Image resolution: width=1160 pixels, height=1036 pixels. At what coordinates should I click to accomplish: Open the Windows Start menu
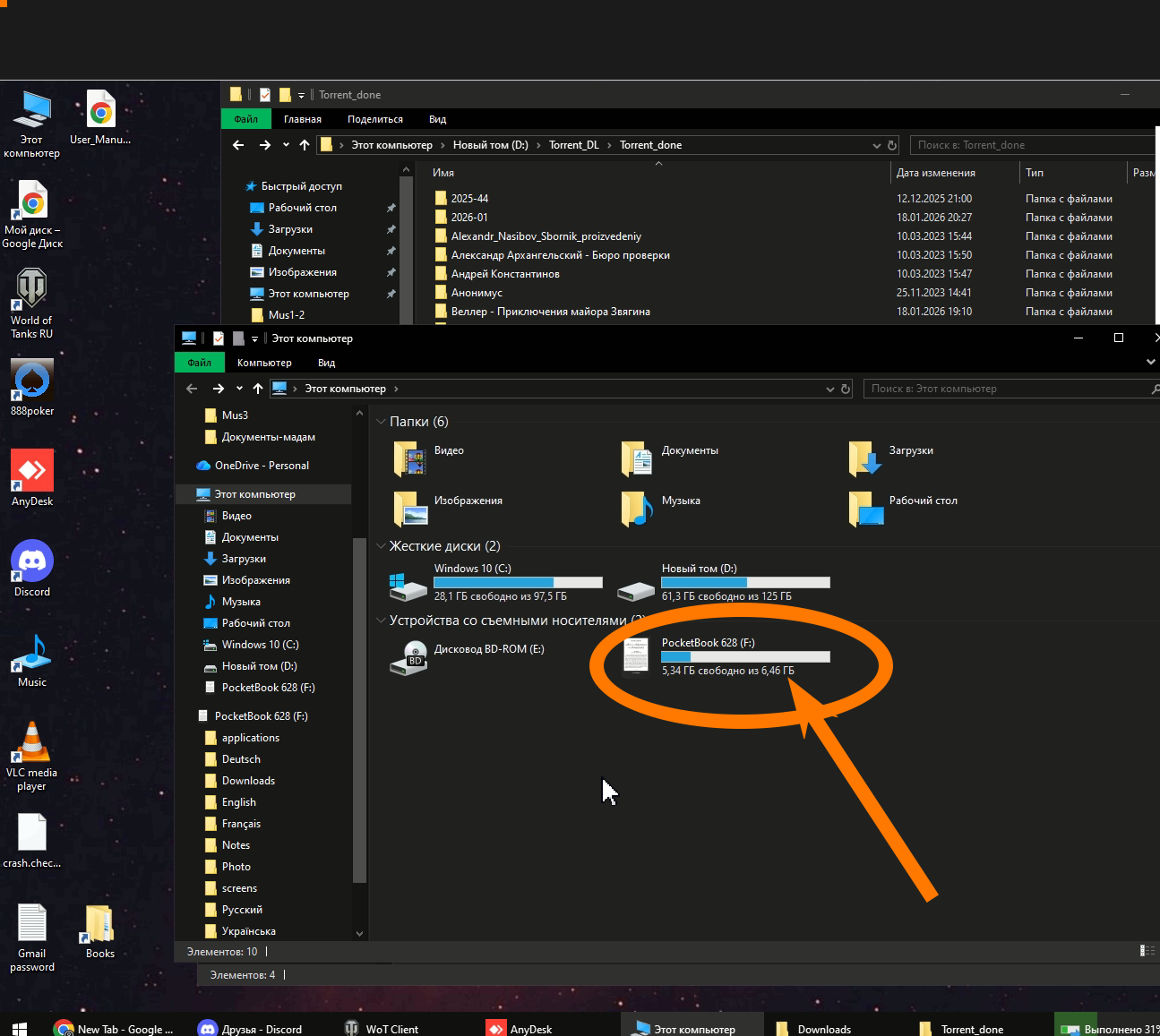tap(20, 1029)
